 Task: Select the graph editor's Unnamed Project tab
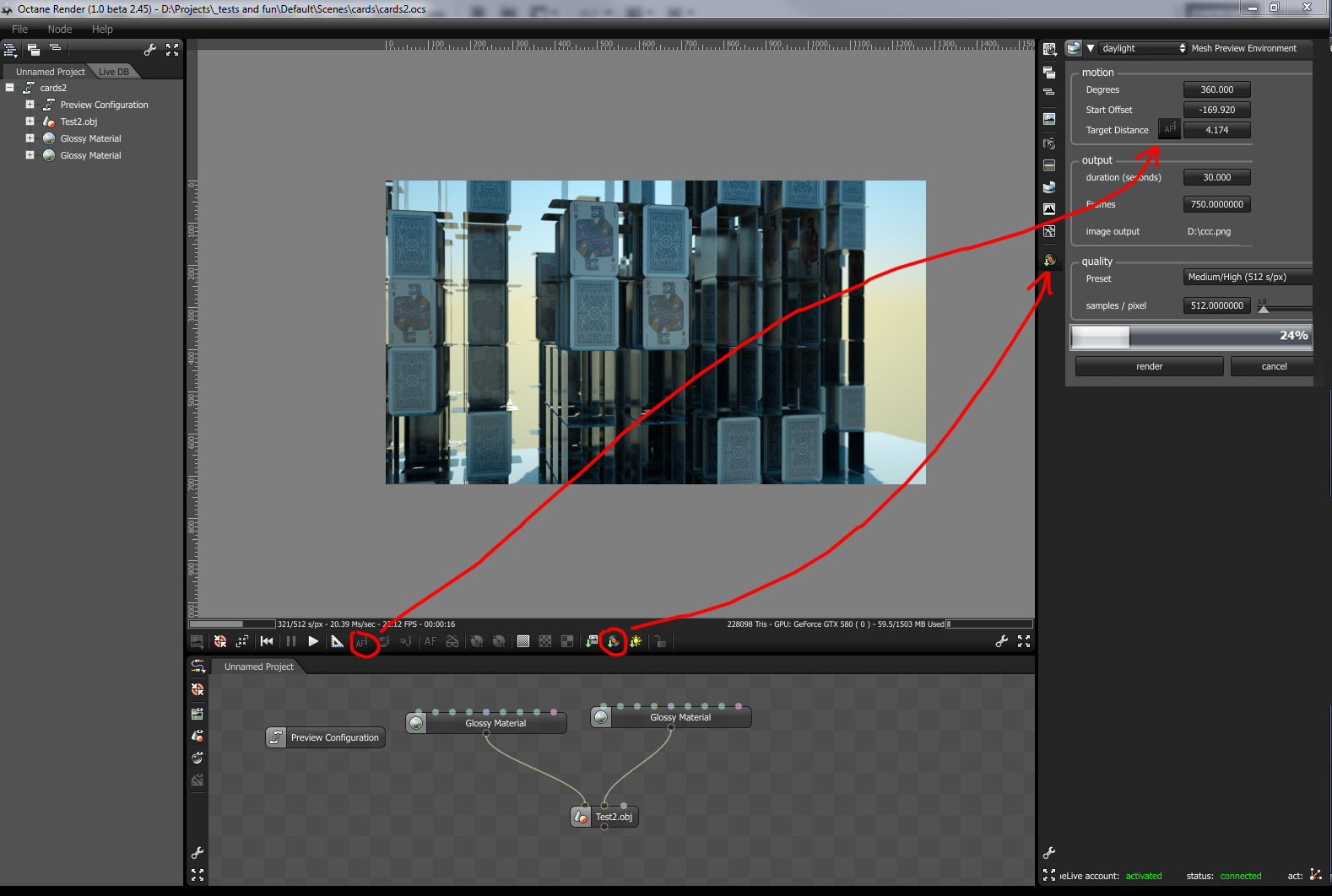pyautogui.click(x=258, y=667)
